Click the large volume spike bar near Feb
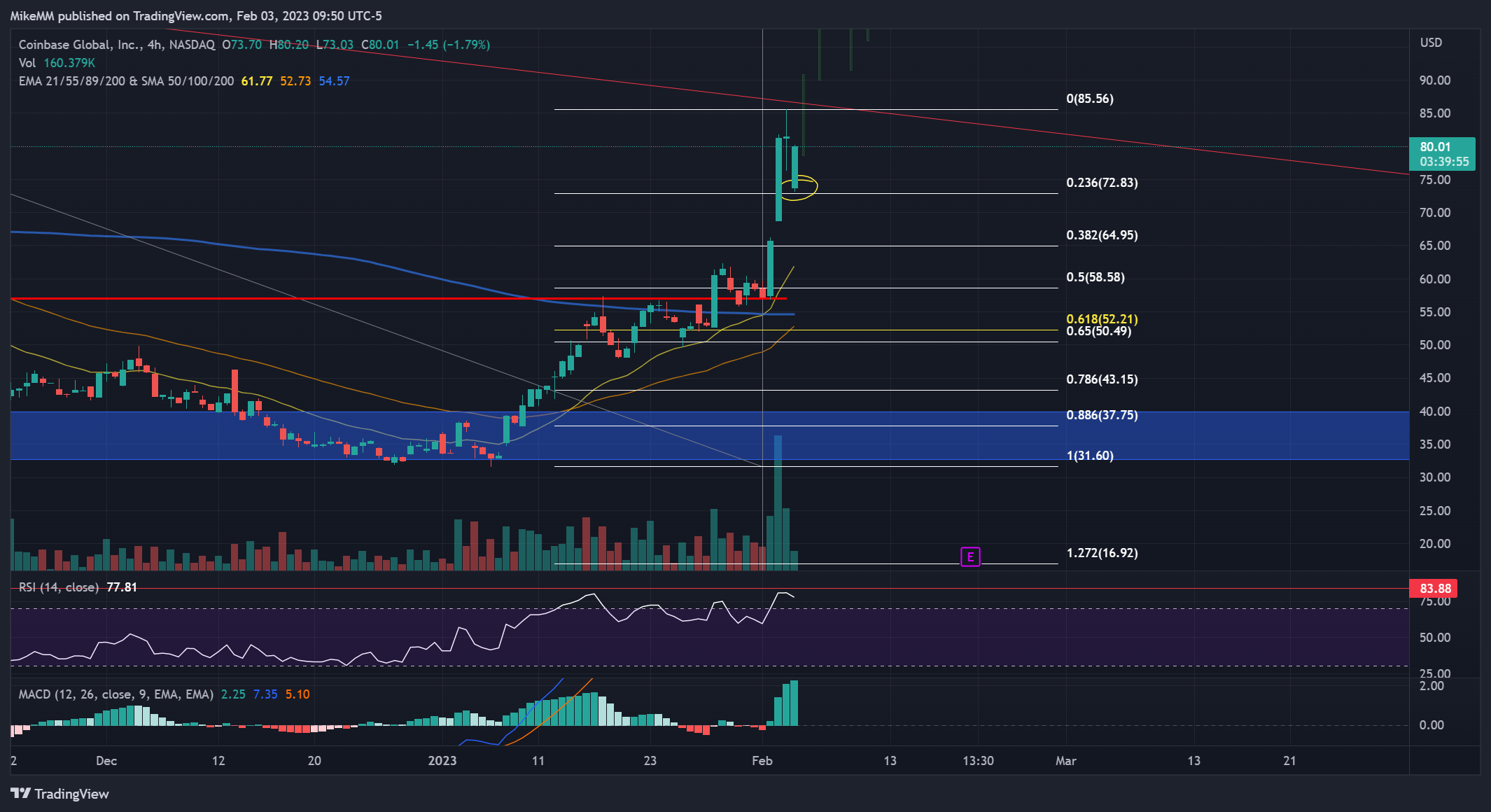 pos(778,503)
